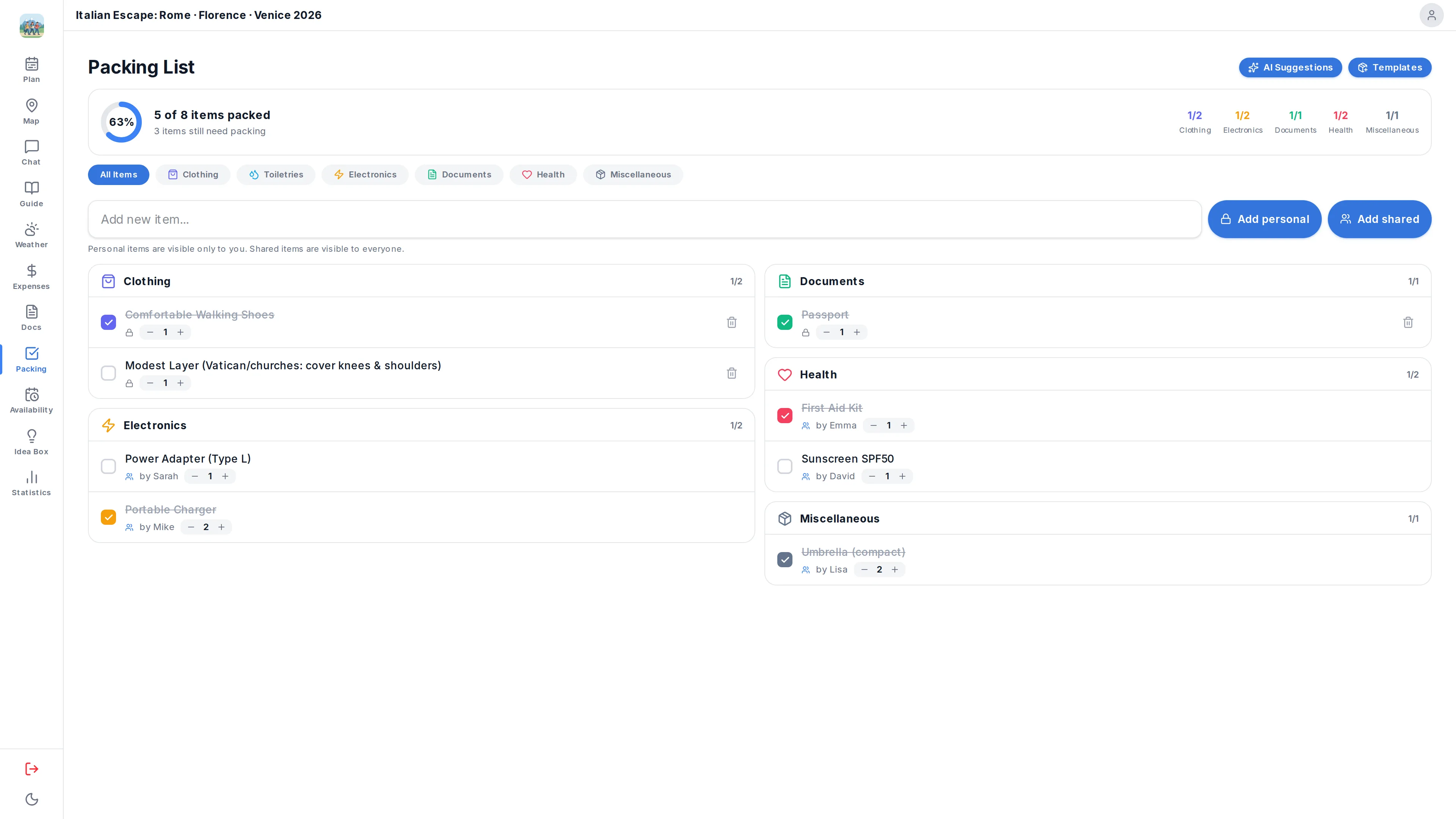Screen dimensions: 1456x819
Task: Open the Statistics chart icon
Action: pyautogui.click(x=31, y=477)
